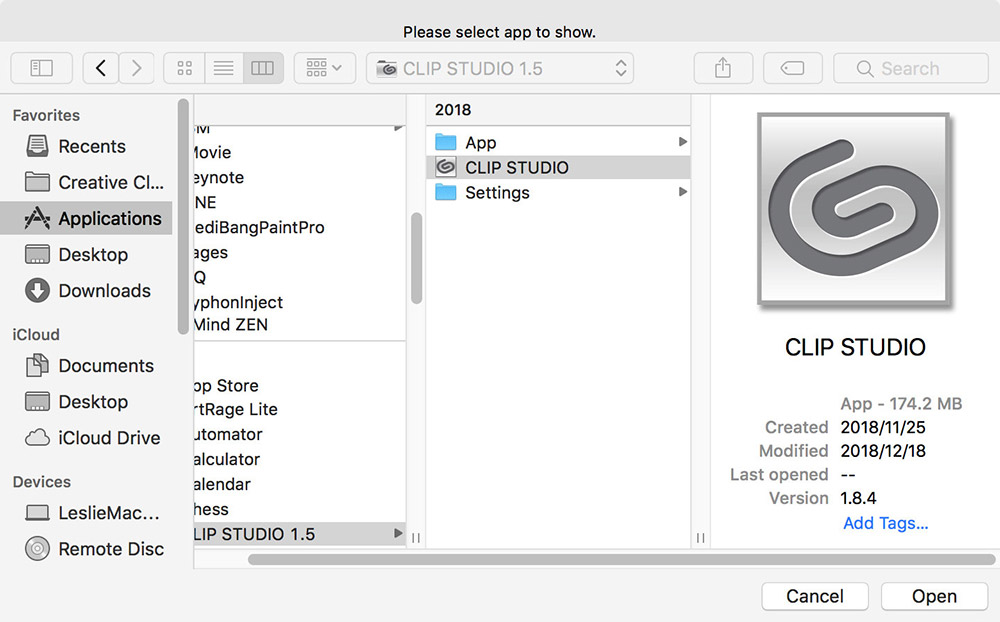The height and width of the screenshot is (622, 1000).
Task: Switch to icon grid view
Action: pyautogui.click(x=184, y=68)
